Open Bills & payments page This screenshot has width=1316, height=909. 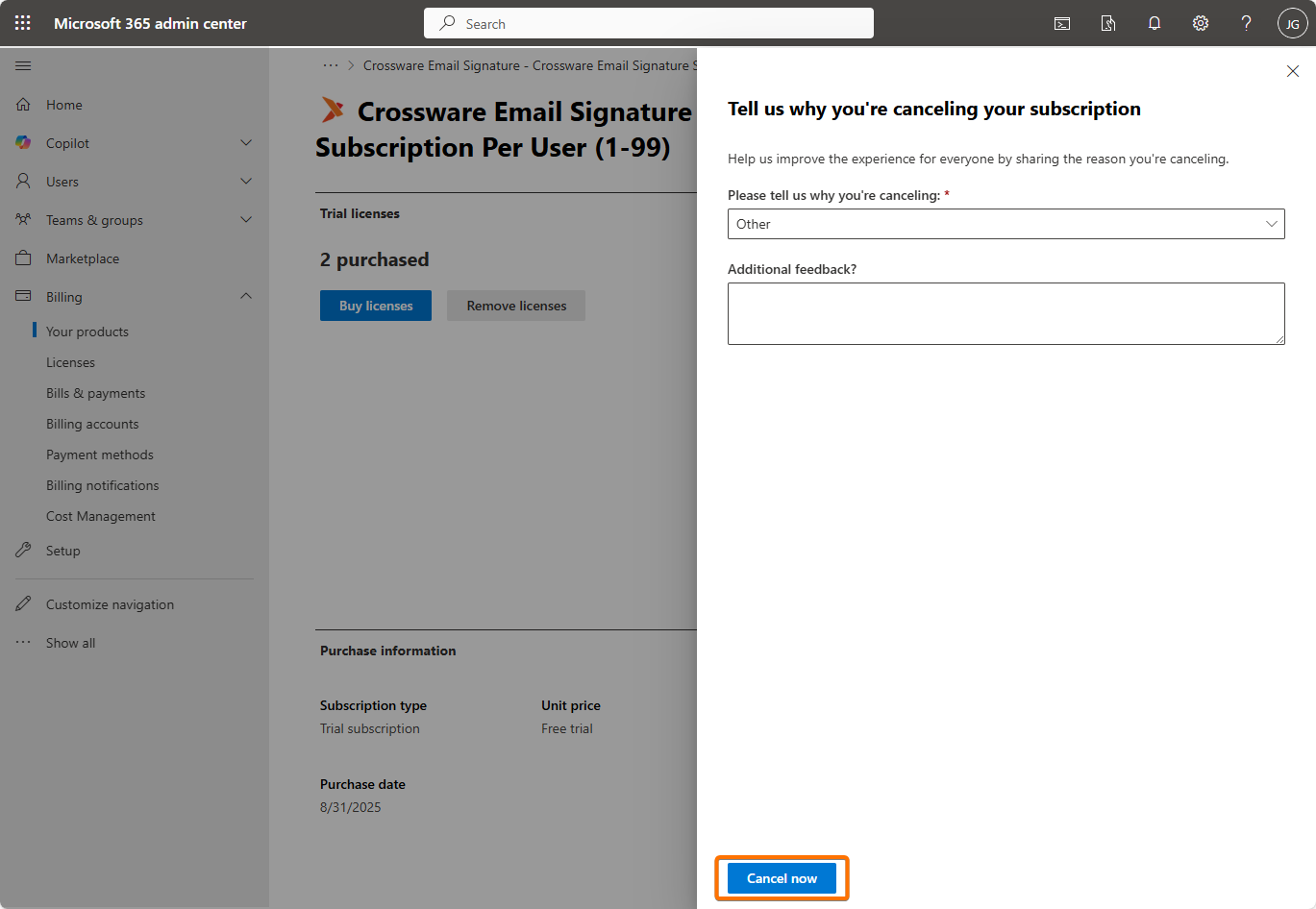(x=95, y=393)
